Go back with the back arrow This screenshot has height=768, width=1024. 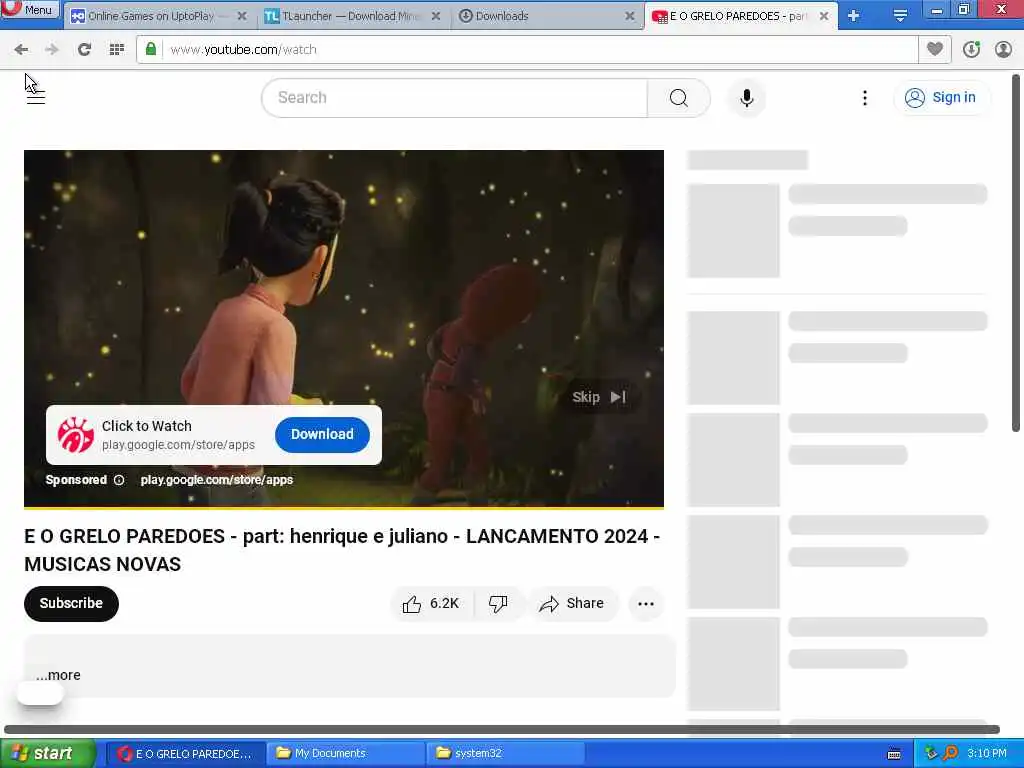pyautogui.click(x=21, y=49)
